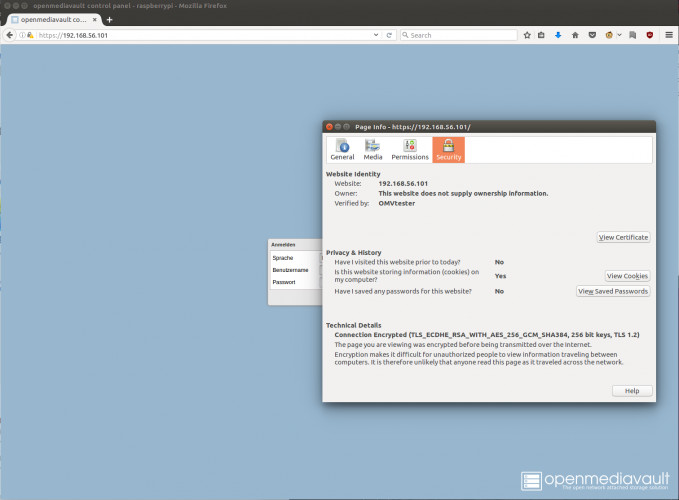Image resolution: width=679 pixels, height=500 pixels.
Task: Show URL history dropdown in address bar
Action: pos(375,35)
